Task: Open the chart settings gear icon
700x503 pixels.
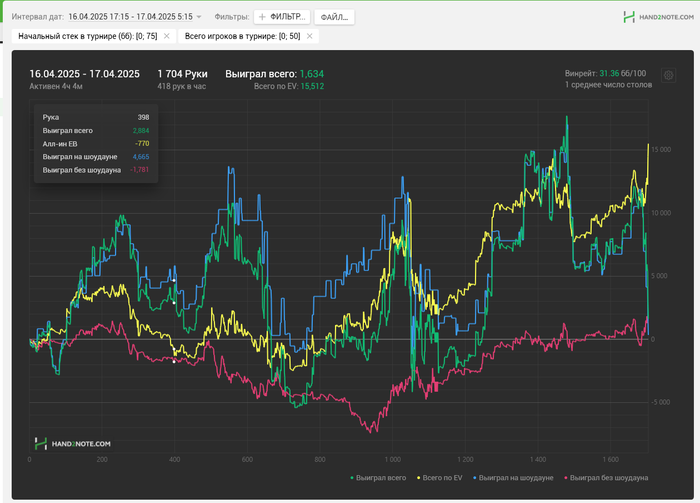Action: pyautogui.click(x=669, y=75)
